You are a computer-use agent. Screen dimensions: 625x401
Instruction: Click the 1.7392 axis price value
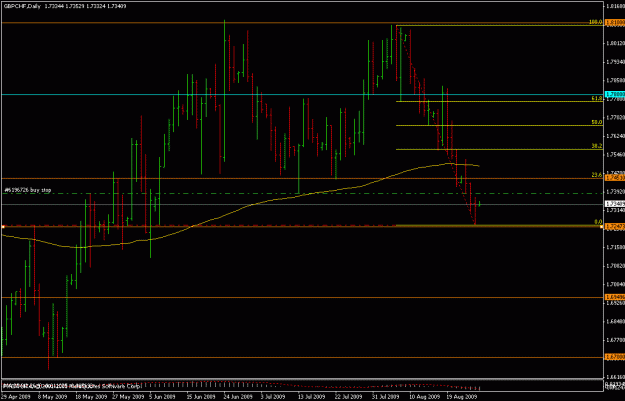615,192
